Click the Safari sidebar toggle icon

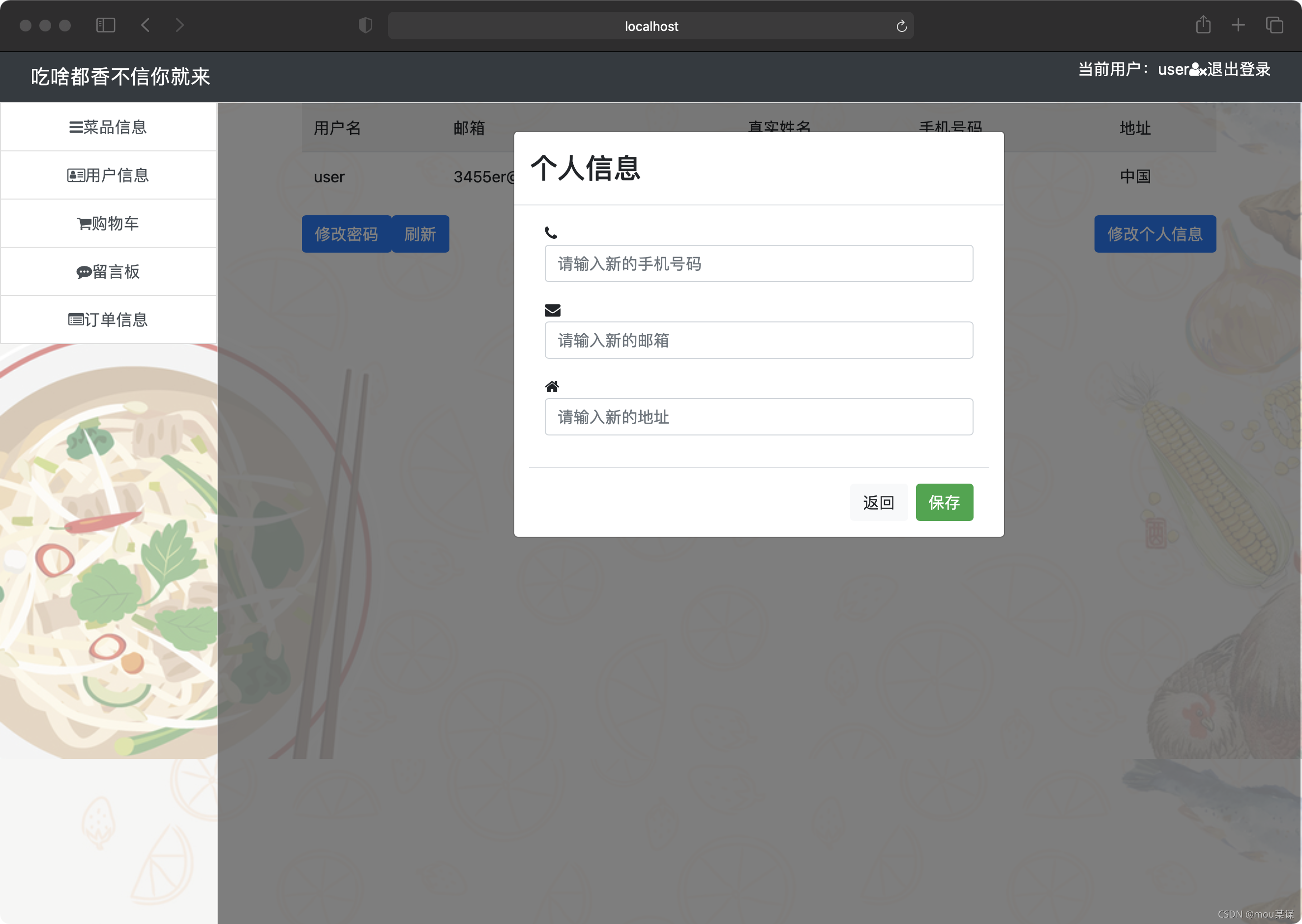(106, 25)
